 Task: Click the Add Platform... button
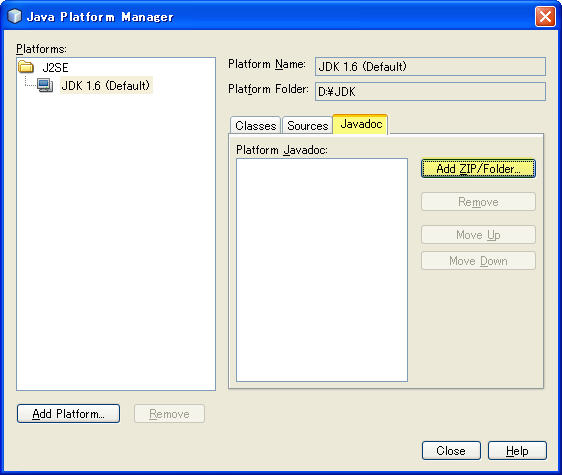tap(68, 414)
